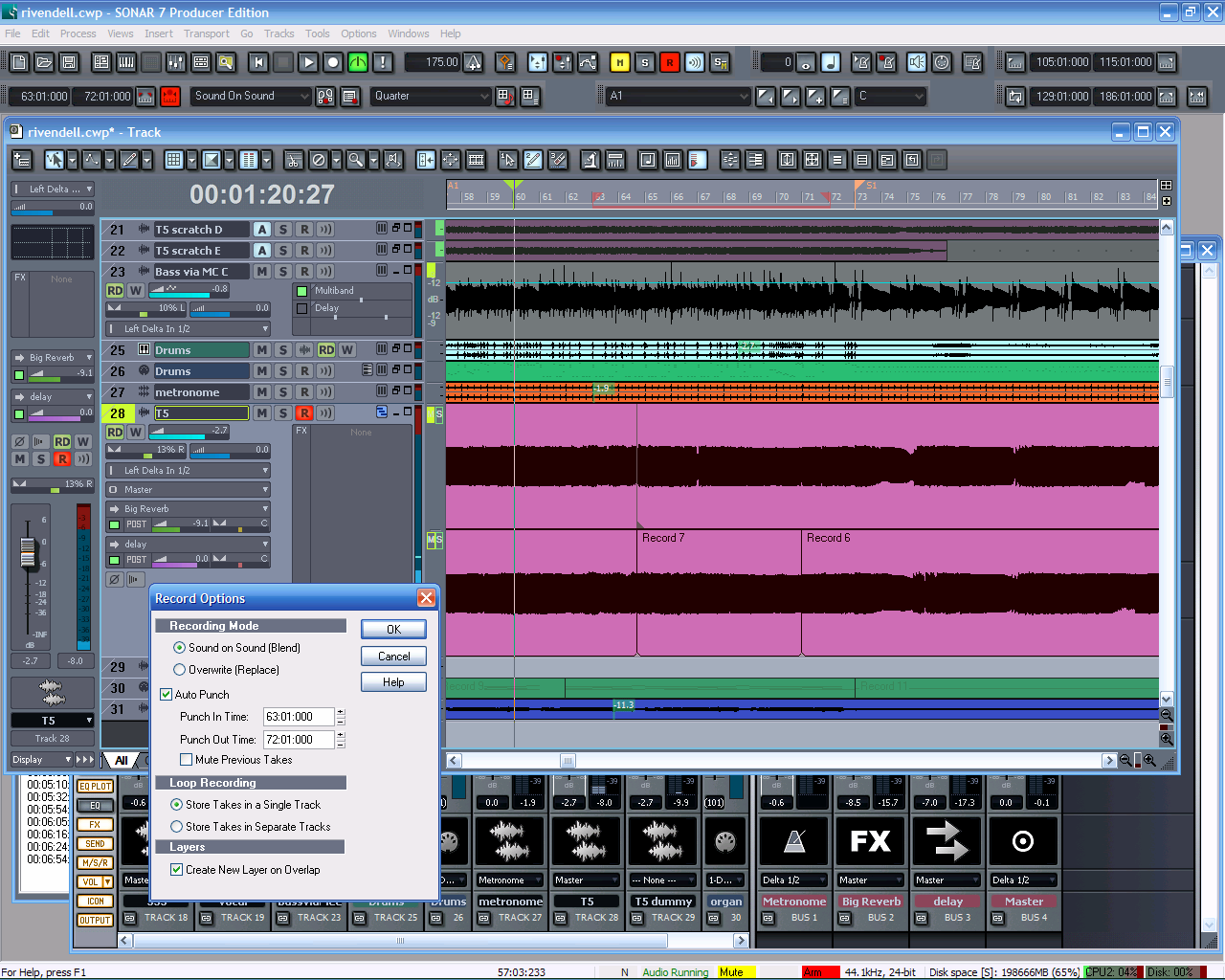Click Cancel in Record Options dialog

393,656
